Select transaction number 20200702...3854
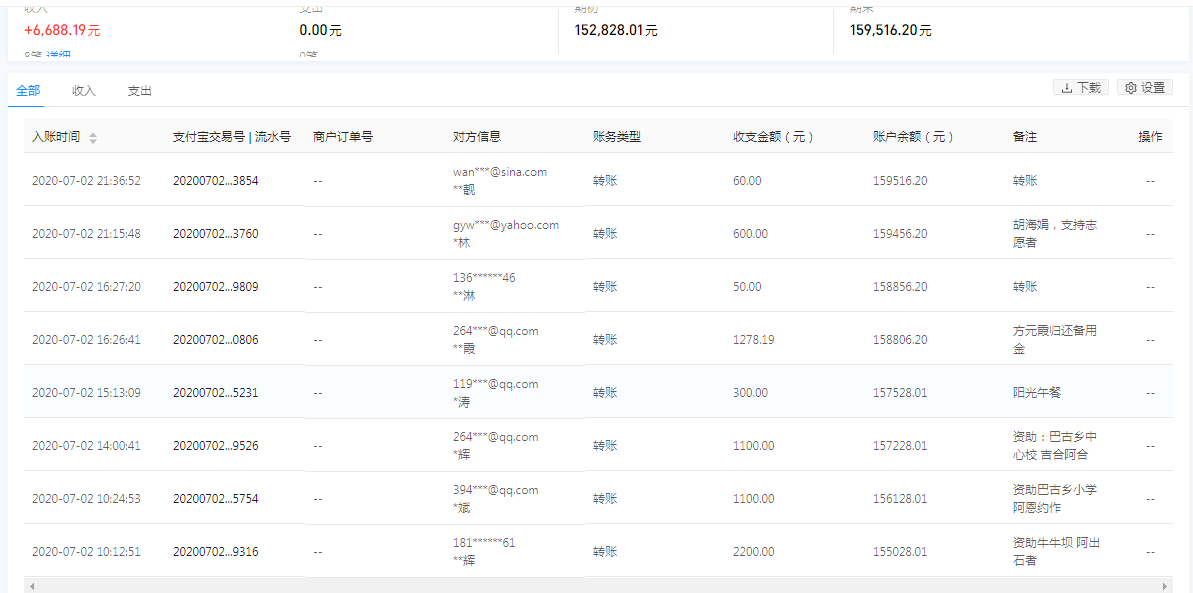1193x593 pixels. click(215, 181)
